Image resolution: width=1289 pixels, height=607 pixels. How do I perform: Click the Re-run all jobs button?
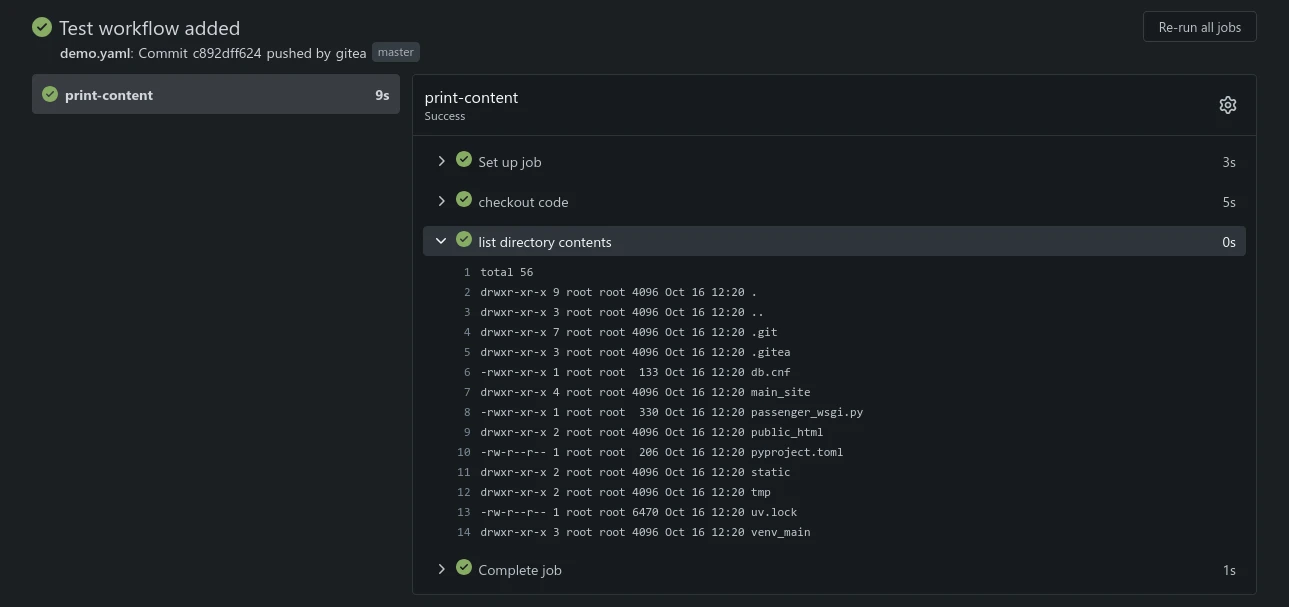tap(1199, 27)
